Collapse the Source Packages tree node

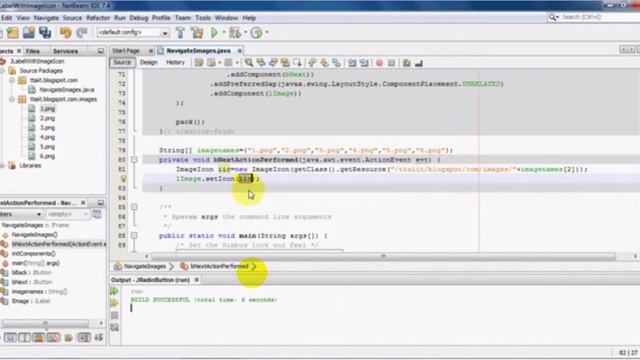pyautogui.click(x=2, y=71)
